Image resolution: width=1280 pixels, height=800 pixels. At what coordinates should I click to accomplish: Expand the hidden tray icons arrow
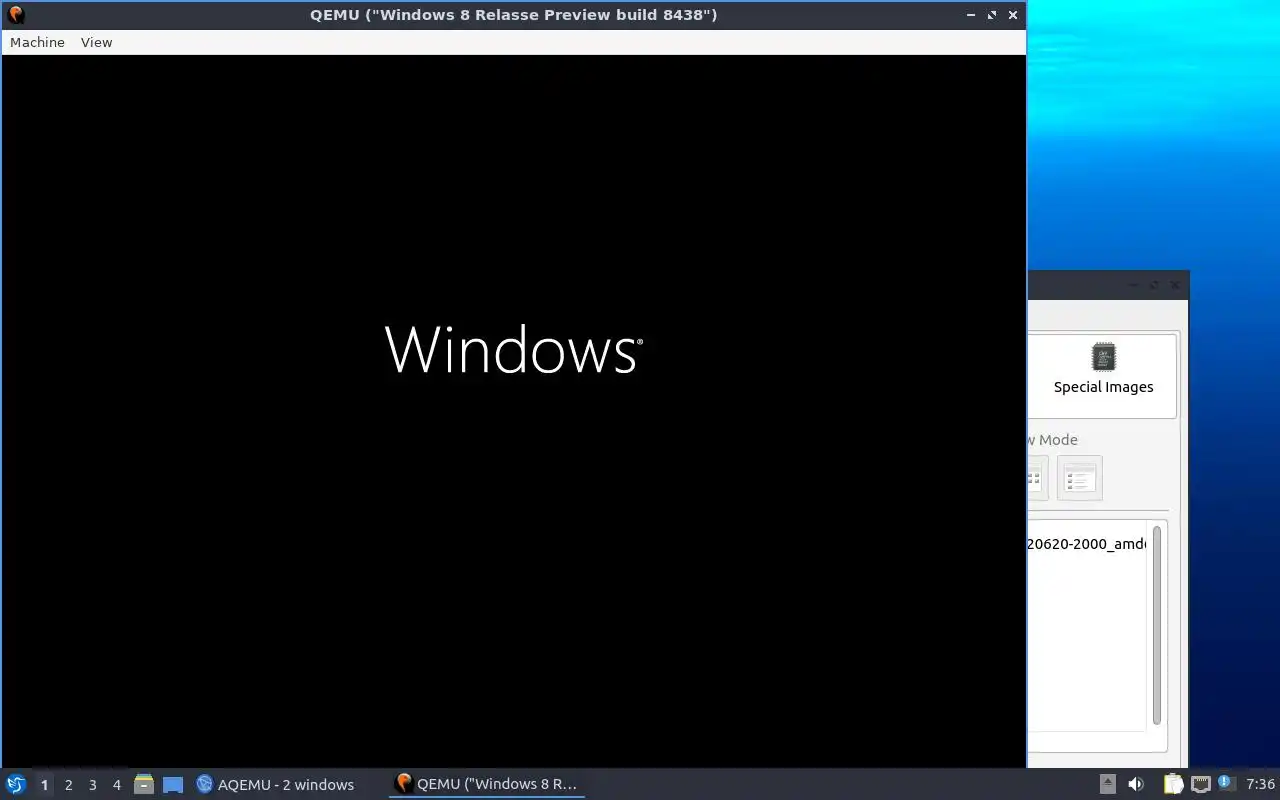pos(1108,784)
